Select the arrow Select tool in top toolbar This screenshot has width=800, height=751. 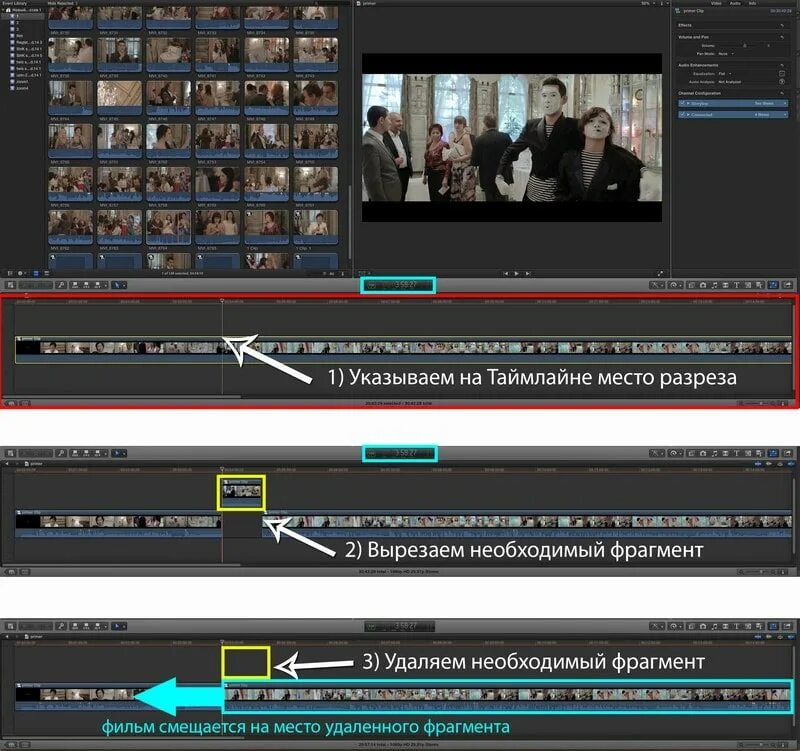pyautogui.click(x=117, y=285)
